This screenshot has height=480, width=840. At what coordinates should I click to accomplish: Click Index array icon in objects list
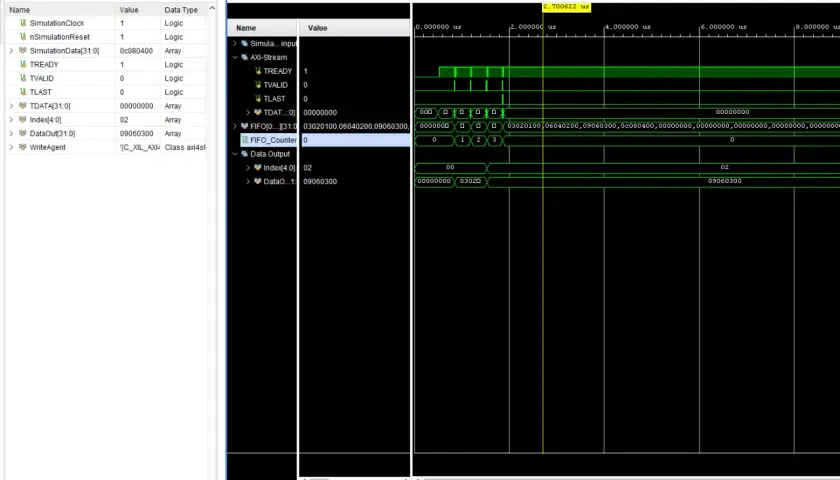pos(22,120)
